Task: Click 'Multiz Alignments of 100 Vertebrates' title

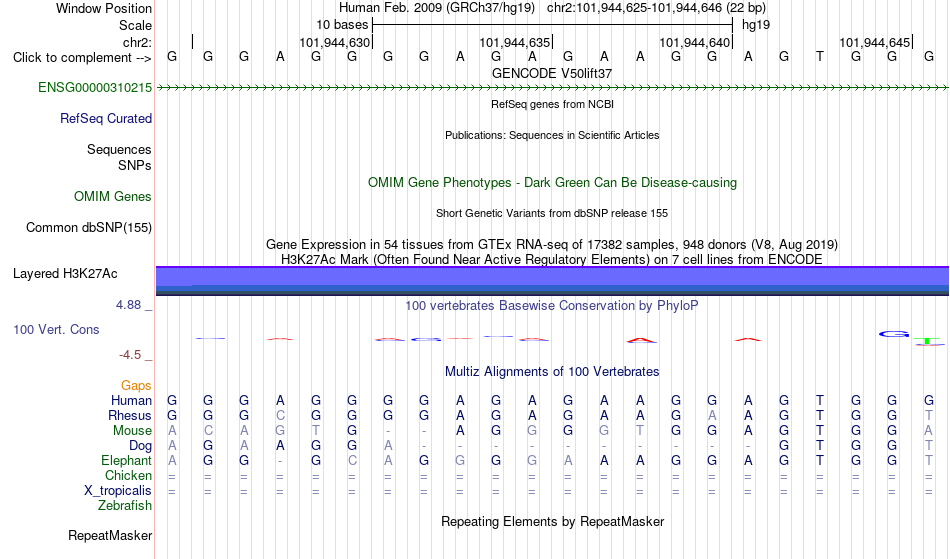Action: (552, 372)
